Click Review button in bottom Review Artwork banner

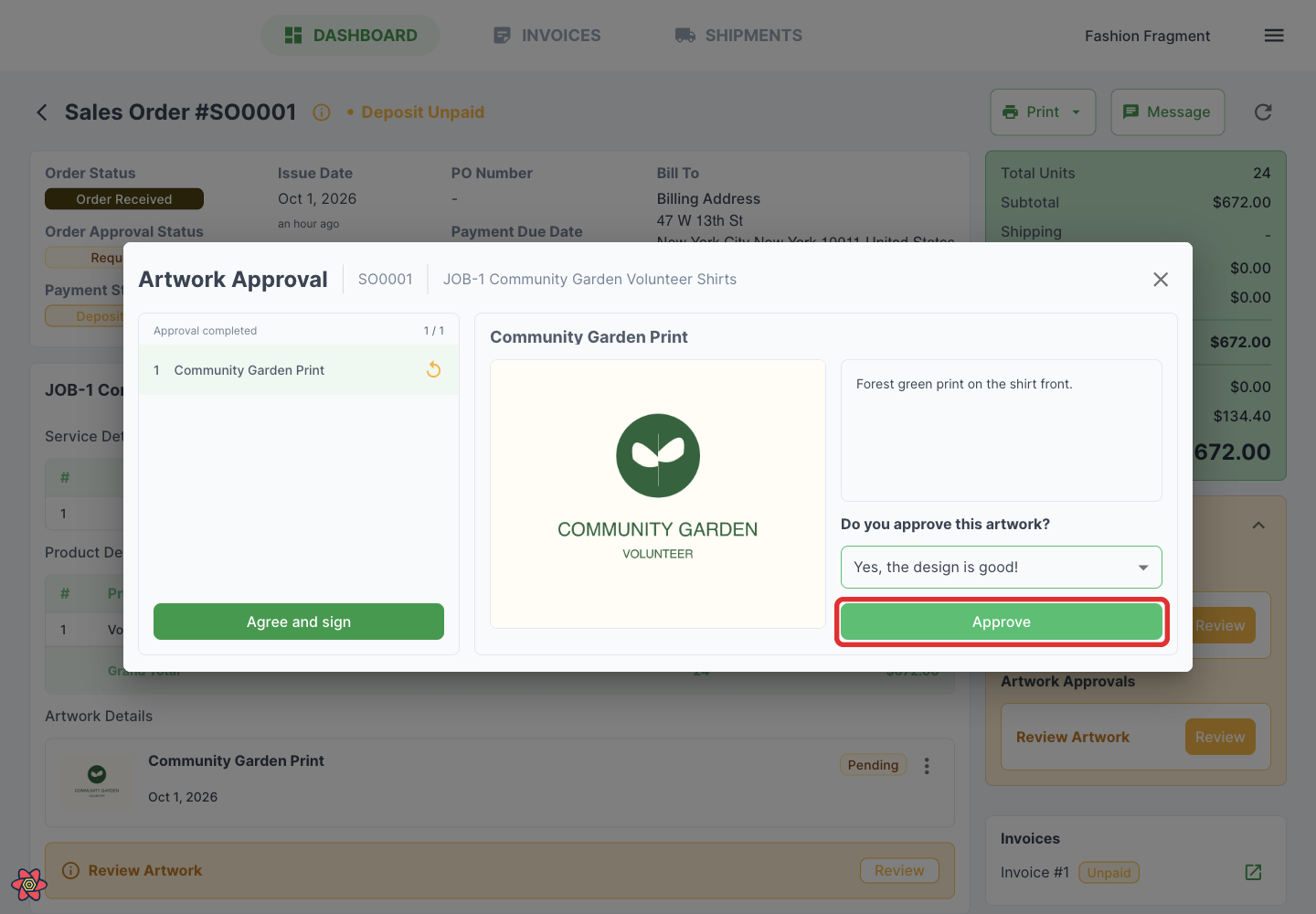(x=899, y=871)
